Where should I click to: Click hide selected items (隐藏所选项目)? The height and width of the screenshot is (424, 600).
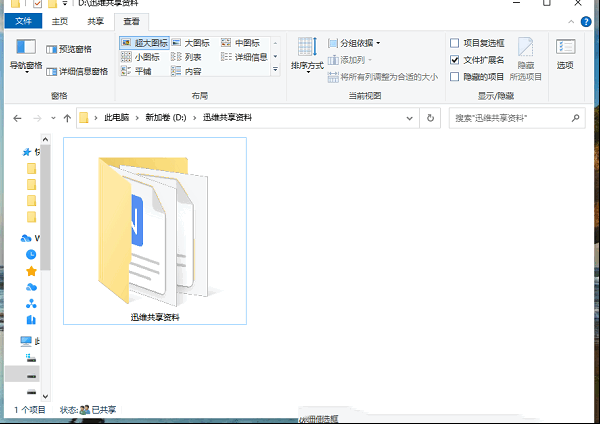coord(525,59)
